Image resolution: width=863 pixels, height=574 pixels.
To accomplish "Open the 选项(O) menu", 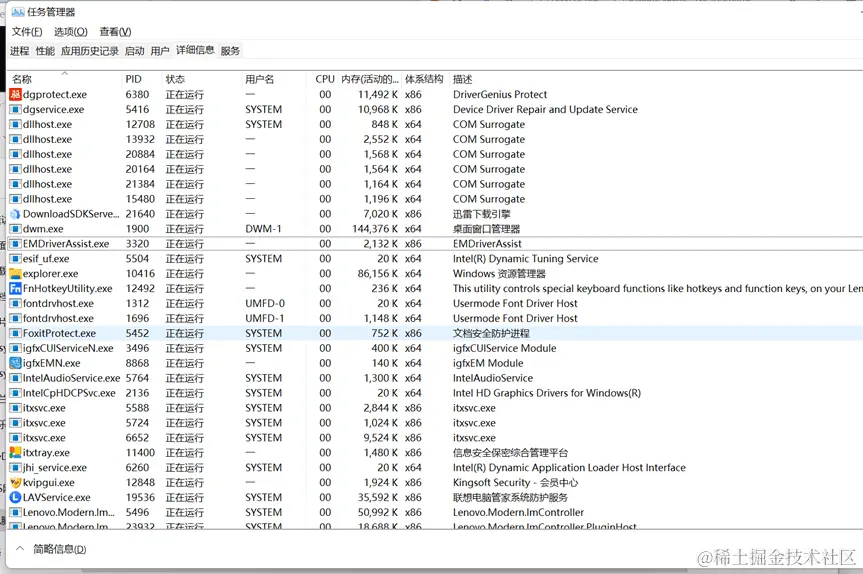I will coord(70,31).
